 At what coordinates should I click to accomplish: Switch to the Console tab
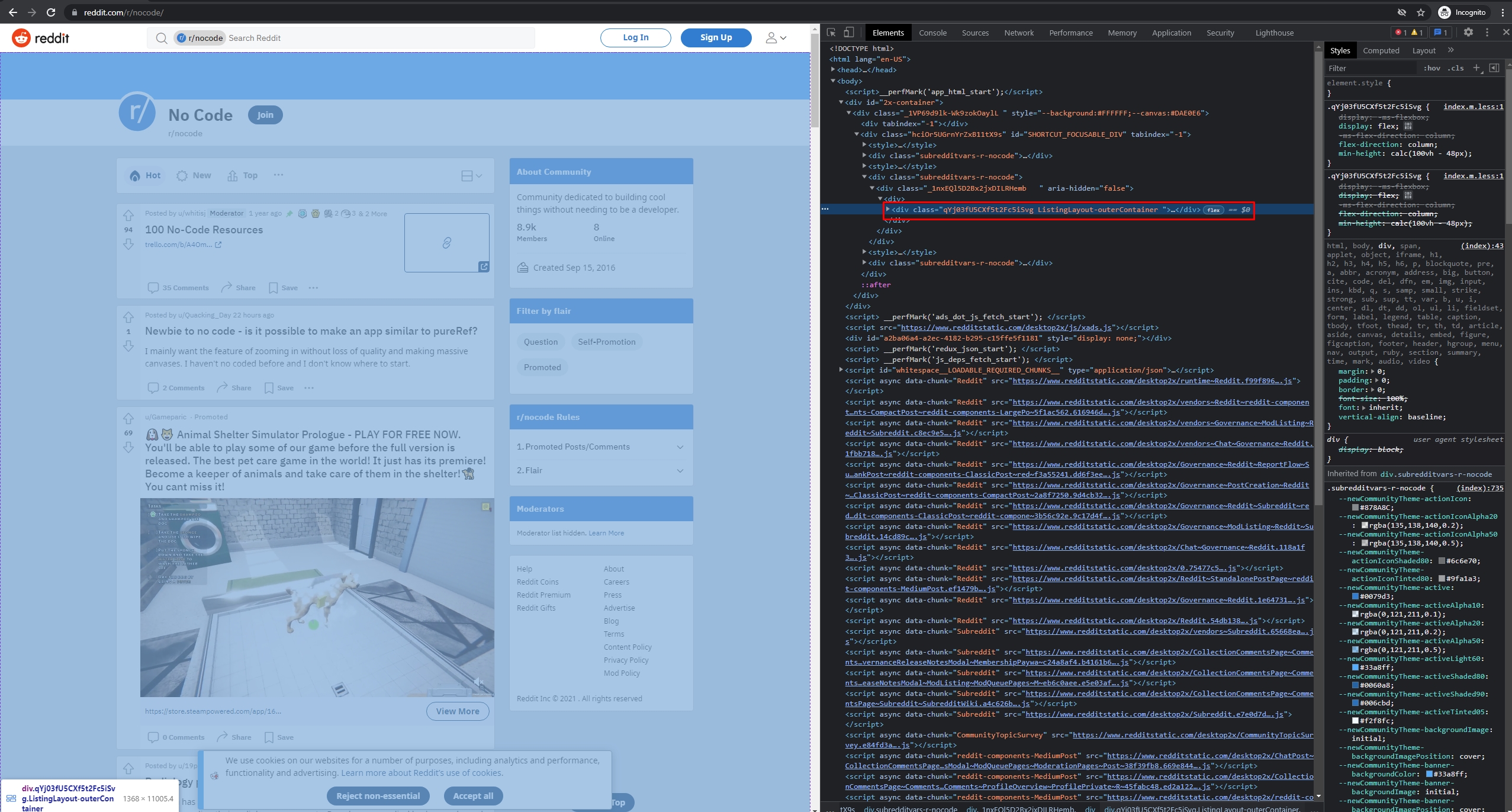(x=933, y=33)
